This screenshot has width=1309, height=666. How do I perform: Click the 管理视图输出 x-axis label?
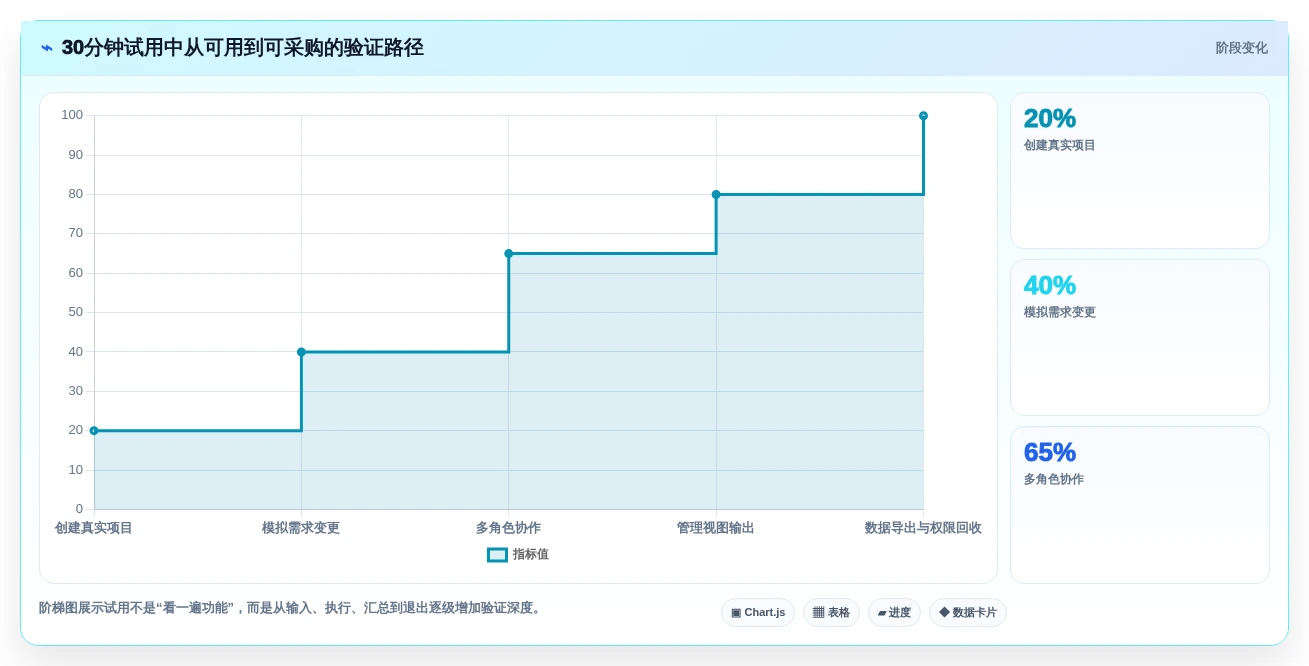pyautogui.click(x=716, y=528)
